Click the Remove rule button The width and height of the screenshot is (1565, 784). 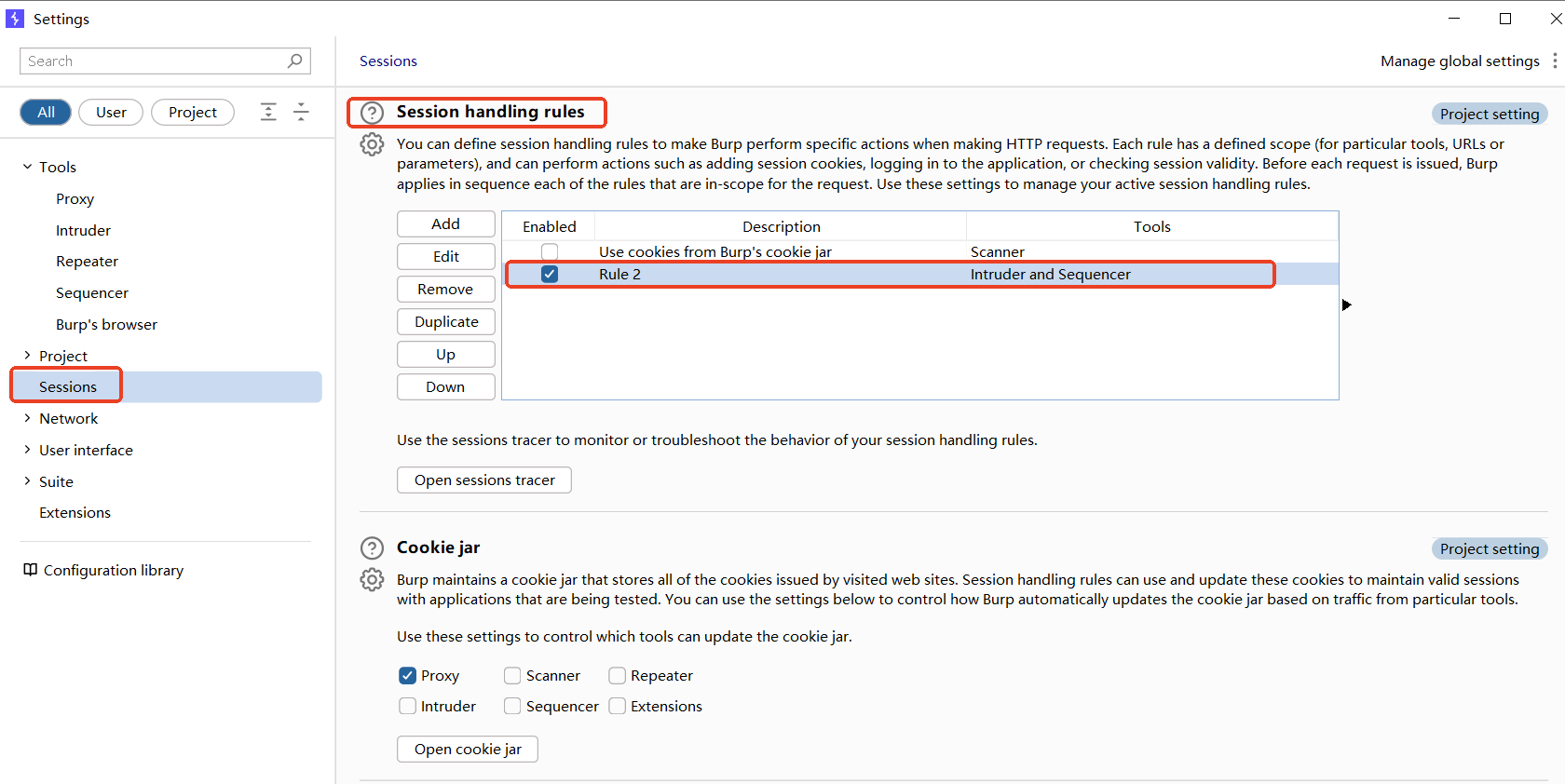pos(445,289)
